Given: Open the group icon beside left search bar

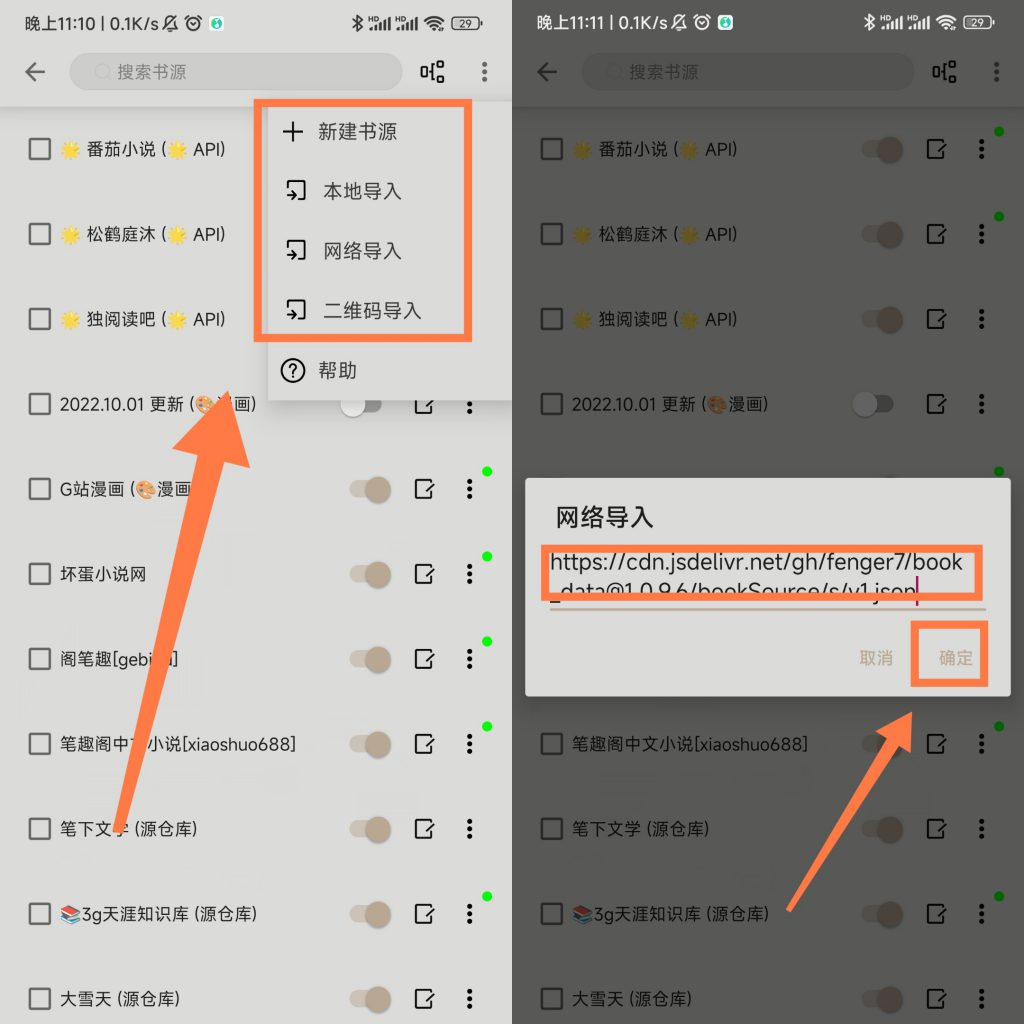Looking at the screenshot, I should pos(432,72).
